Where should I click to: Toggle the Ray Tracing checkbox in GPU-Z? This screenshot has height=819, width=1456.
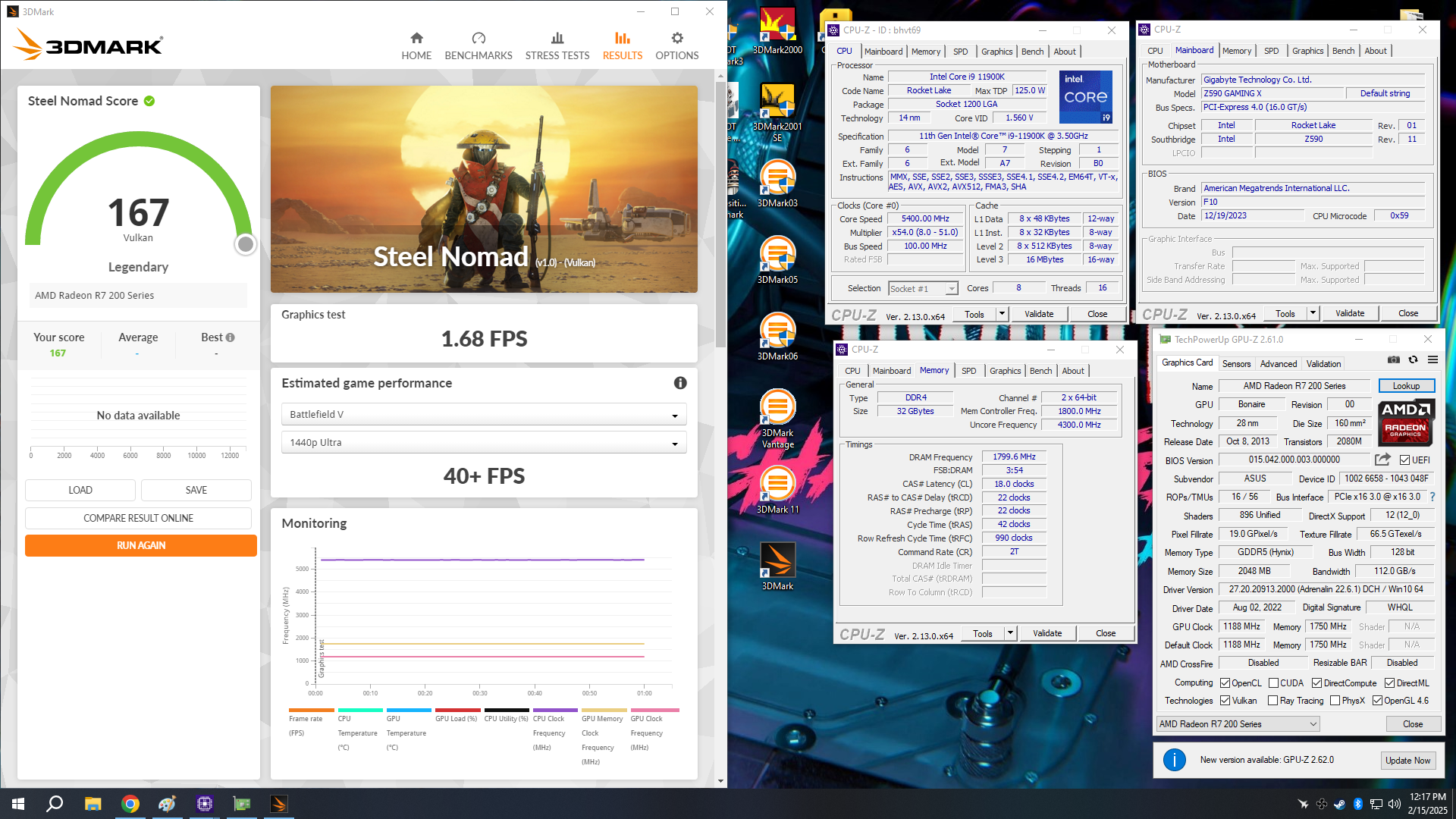point(1273,701)
